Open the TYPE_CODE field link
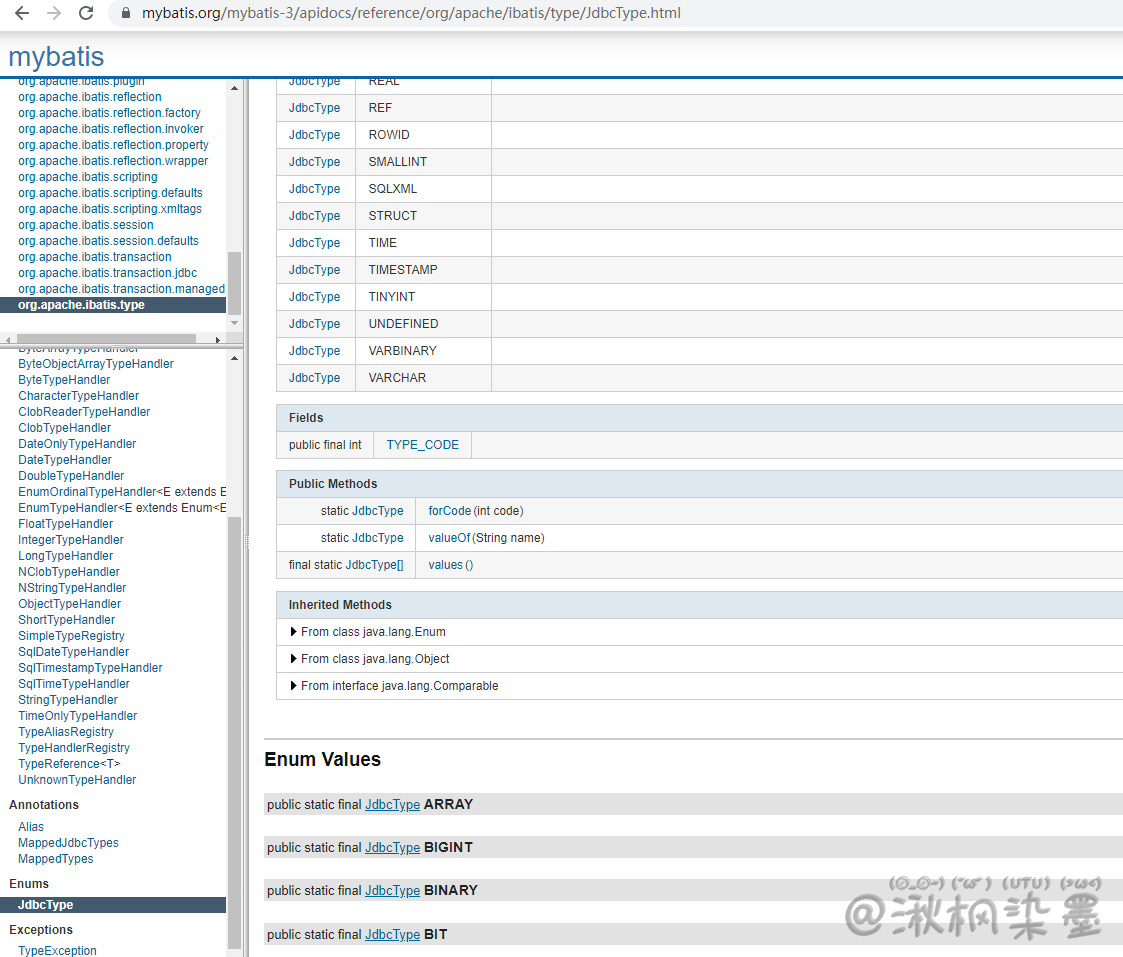The image size is (1123, 957). [x=422, y=445]
